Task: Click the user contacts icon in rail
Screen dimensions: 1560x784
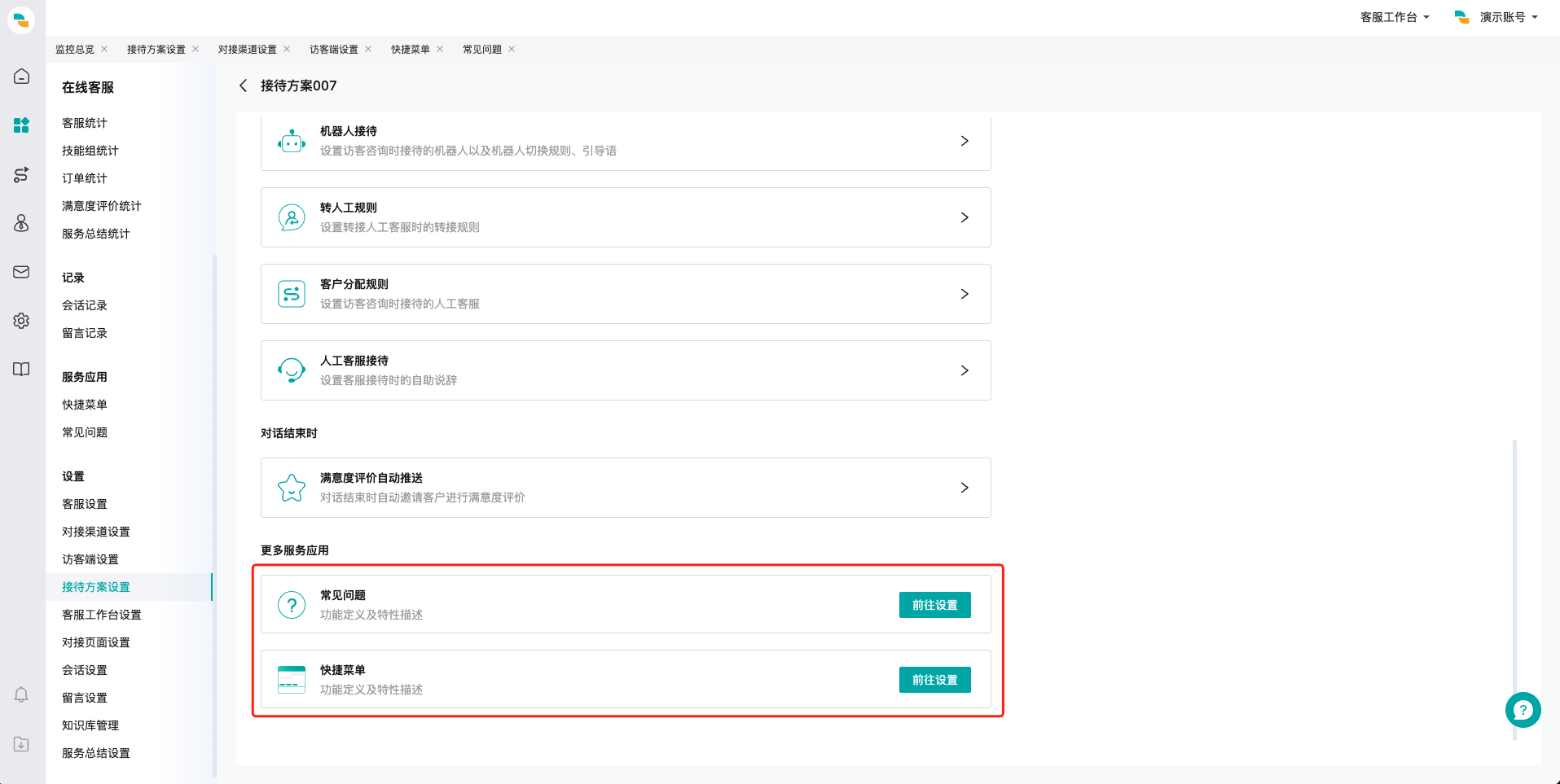Action: point(22,223)
